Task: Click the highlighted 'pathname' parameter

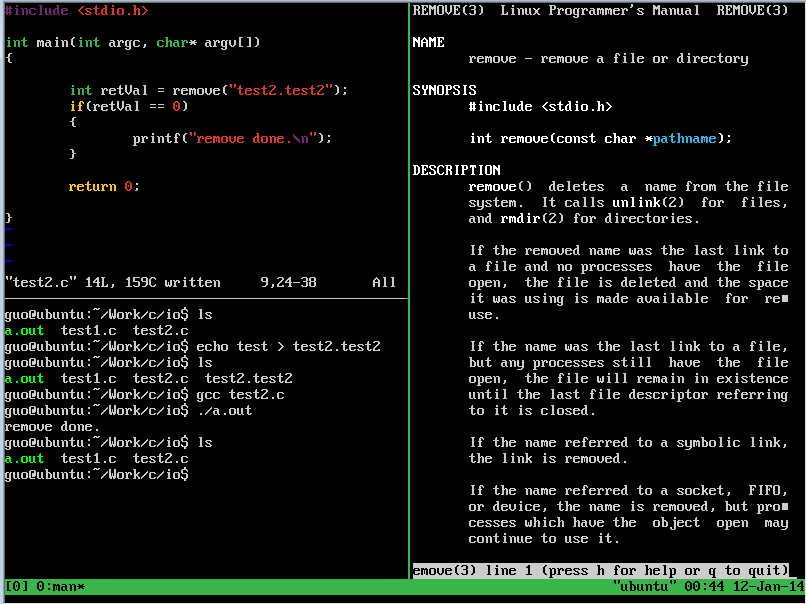Action: click(x=684, y=138)
